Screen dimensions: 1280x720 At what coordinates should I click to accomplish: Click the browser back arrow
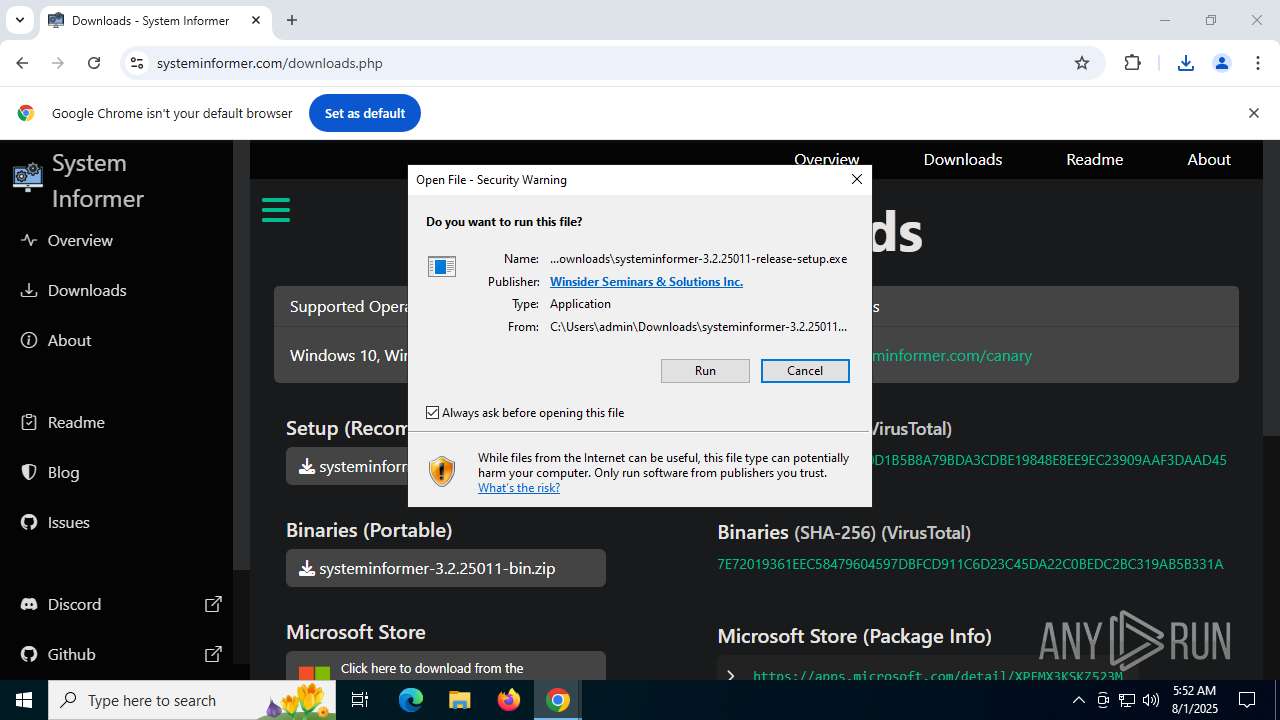click(x=22, y=63)
